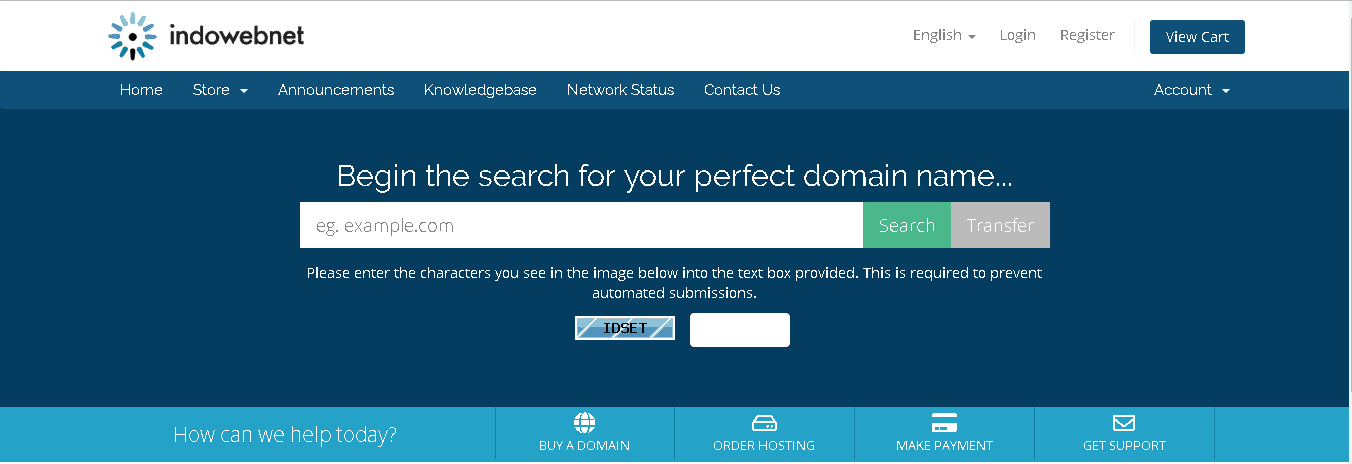Click the server icon above Order Hosting
Screen dimensions: 1352x464
pos(764,423)
